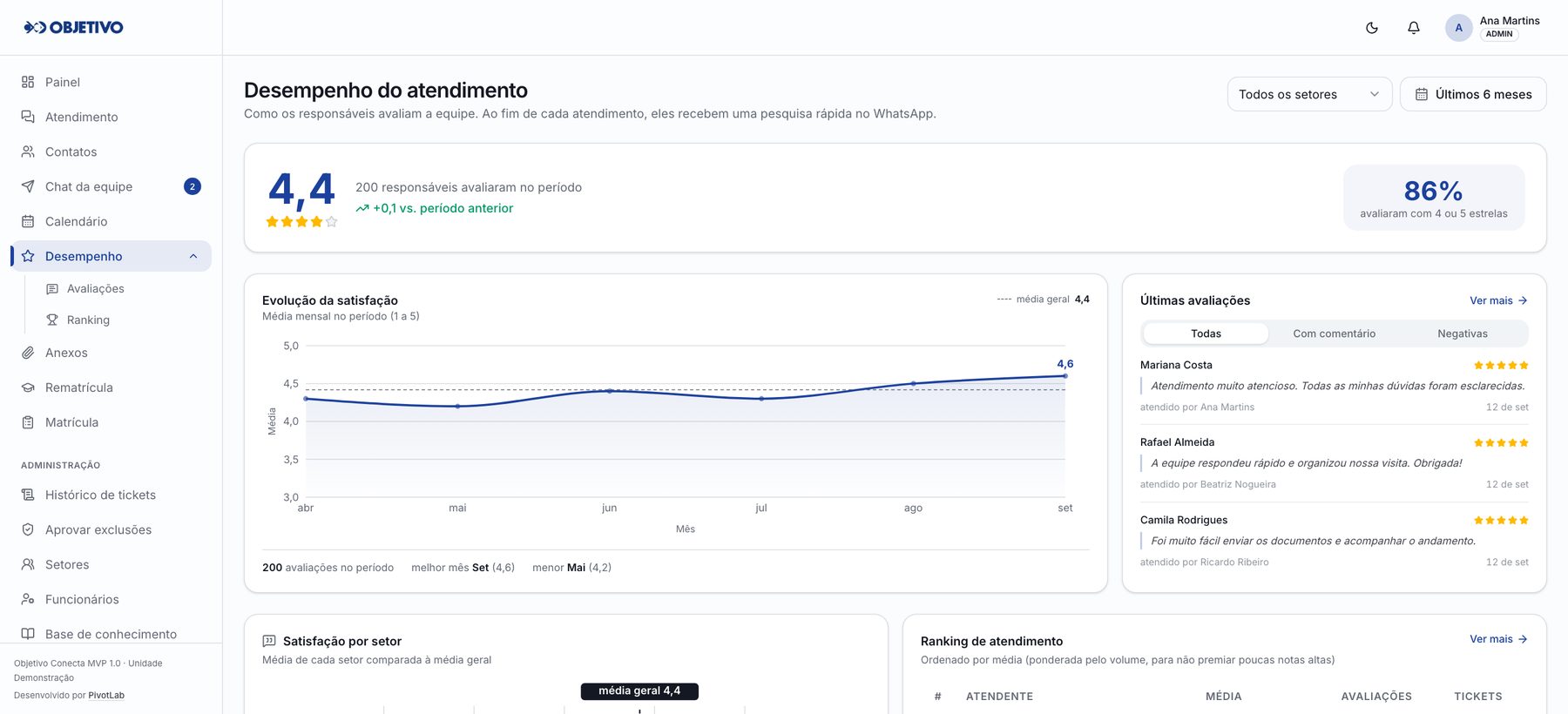The width and height of the screenshot is (1568, 714).
Task: Open Histórico de tickets
Action: point(111,495)
